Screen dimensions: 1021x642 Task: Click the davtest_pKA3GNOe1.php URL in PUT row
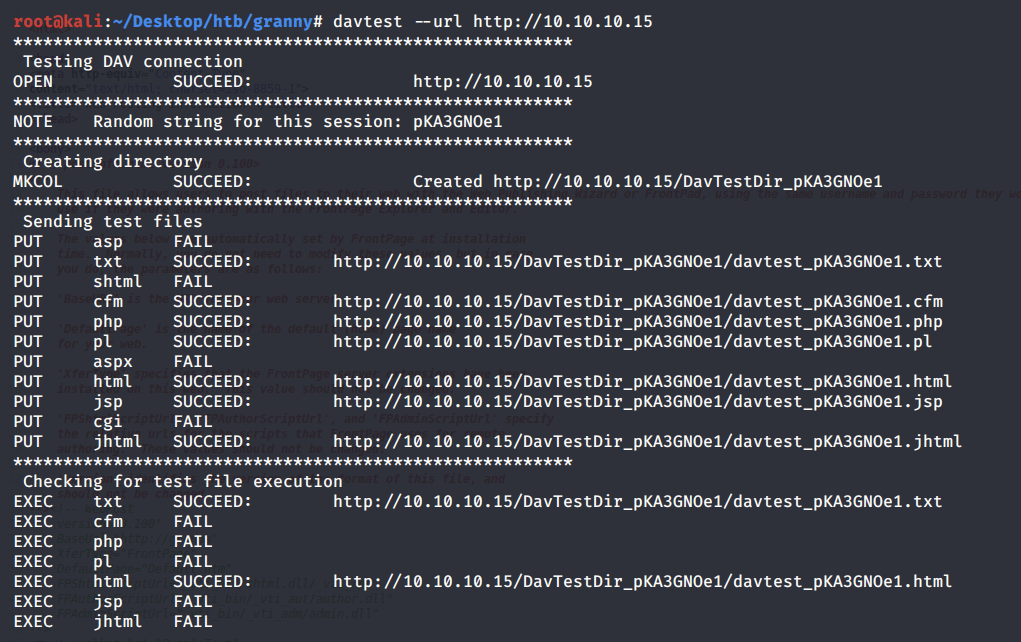[637, 322]
